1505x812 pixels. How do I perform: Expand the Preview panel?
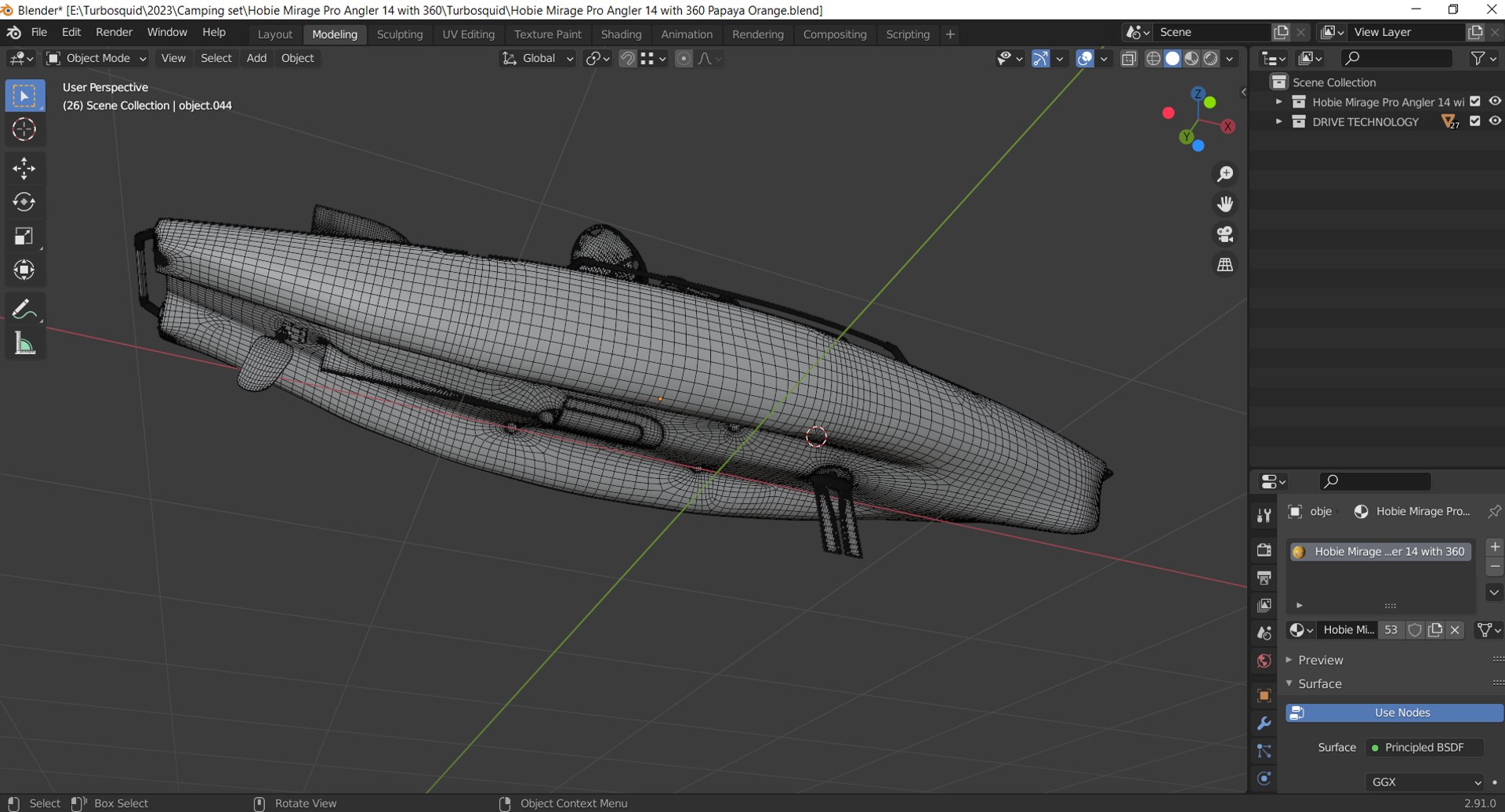1321,660
